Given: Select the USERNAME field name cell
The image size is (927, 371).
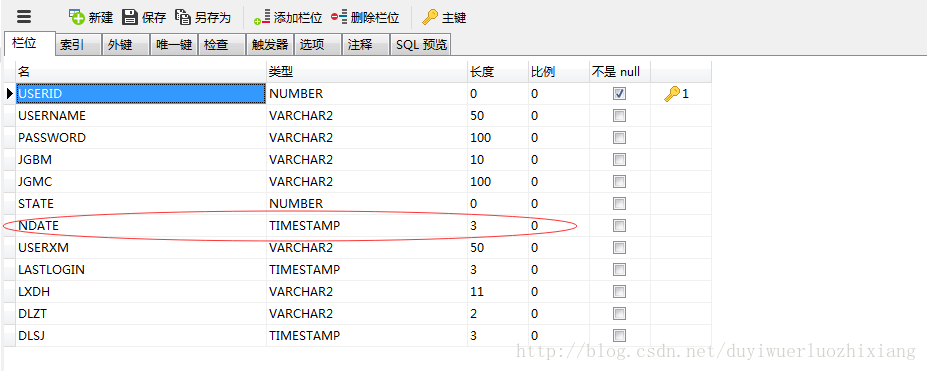Looking at the screenshot, I should pos(141,116).
